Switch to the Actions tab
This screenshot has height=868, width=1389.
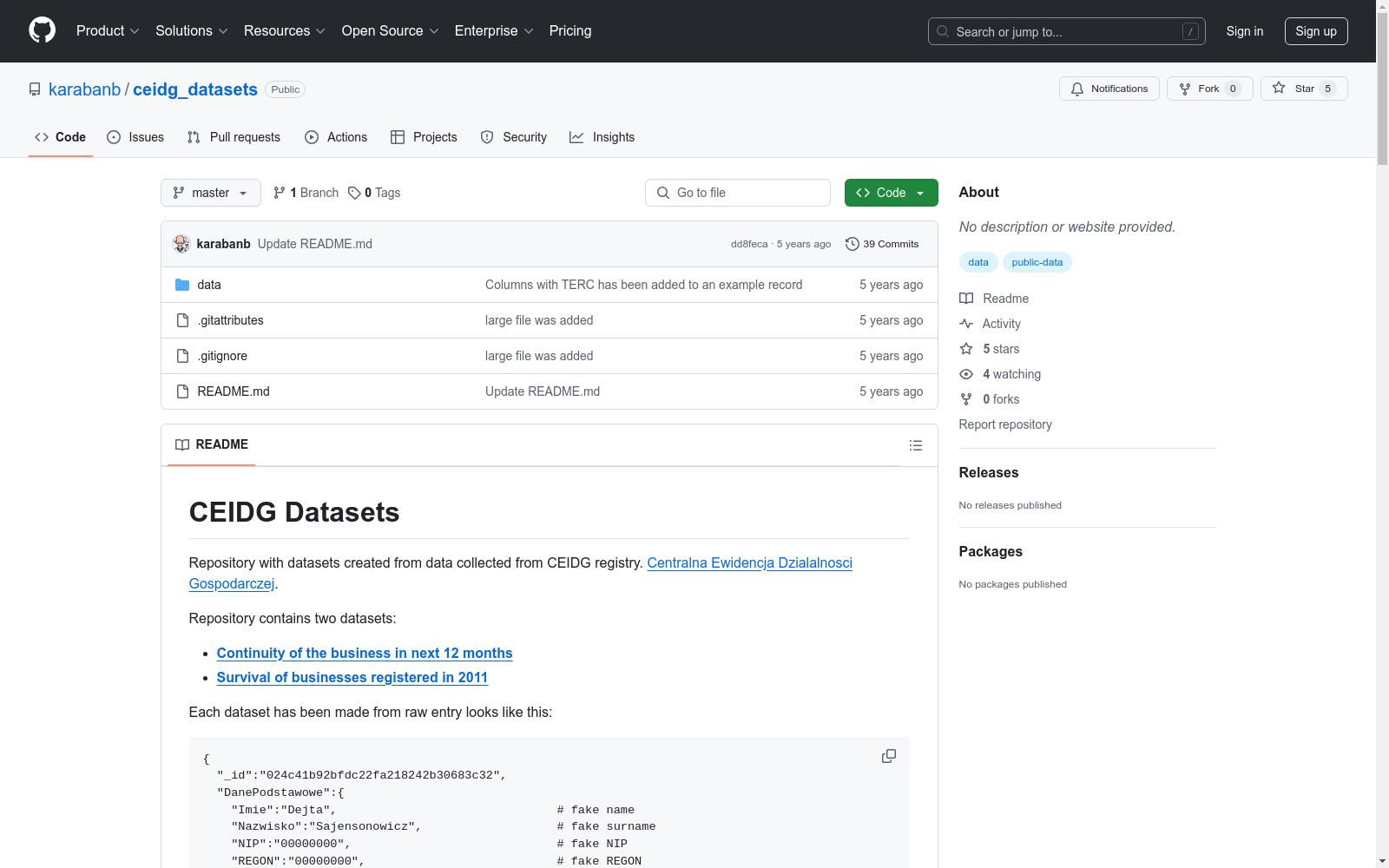coord(336,137)
